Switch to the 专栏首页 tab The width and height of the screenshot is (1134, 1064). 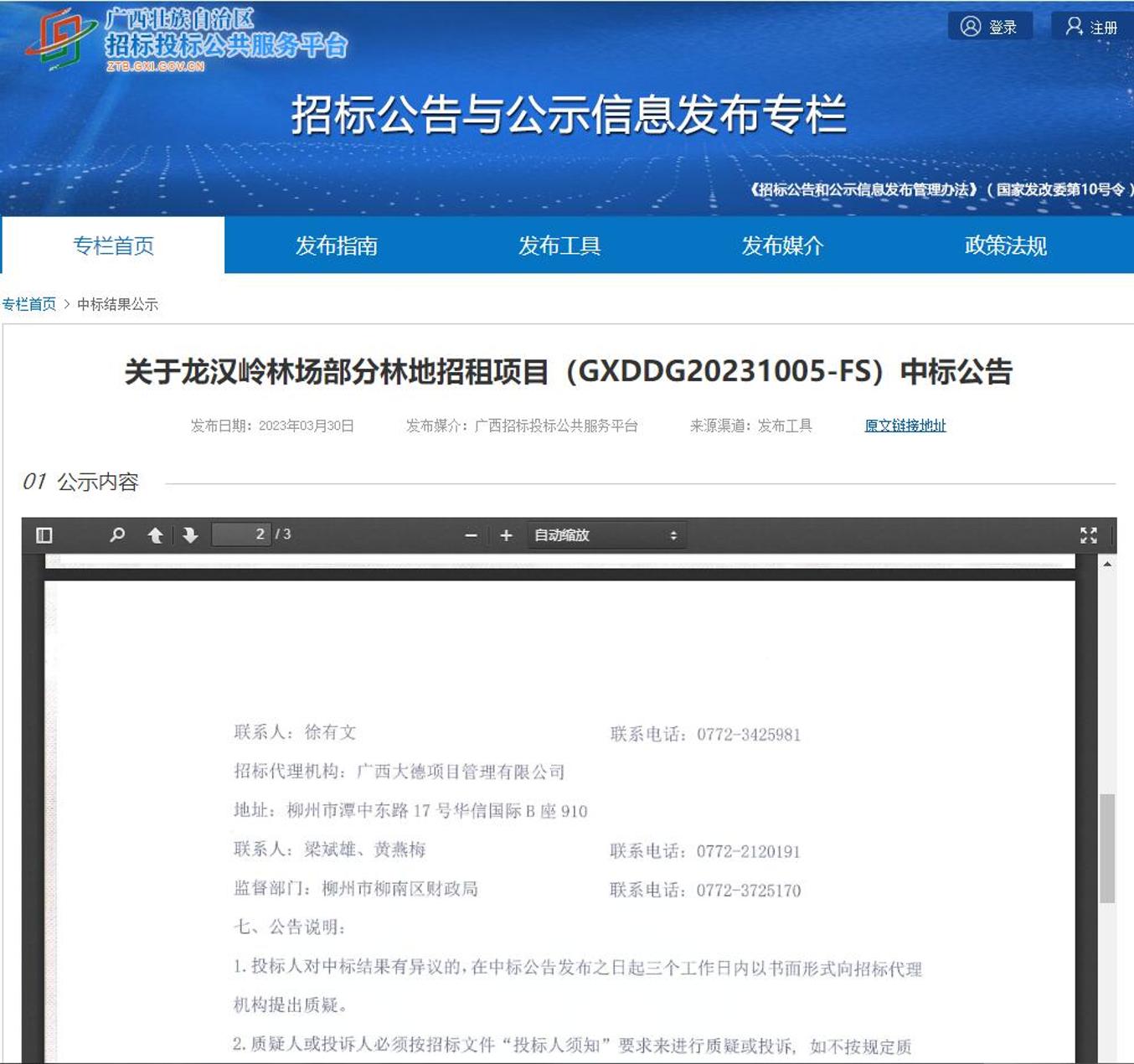pyautogui.click(x=113, y=245)
